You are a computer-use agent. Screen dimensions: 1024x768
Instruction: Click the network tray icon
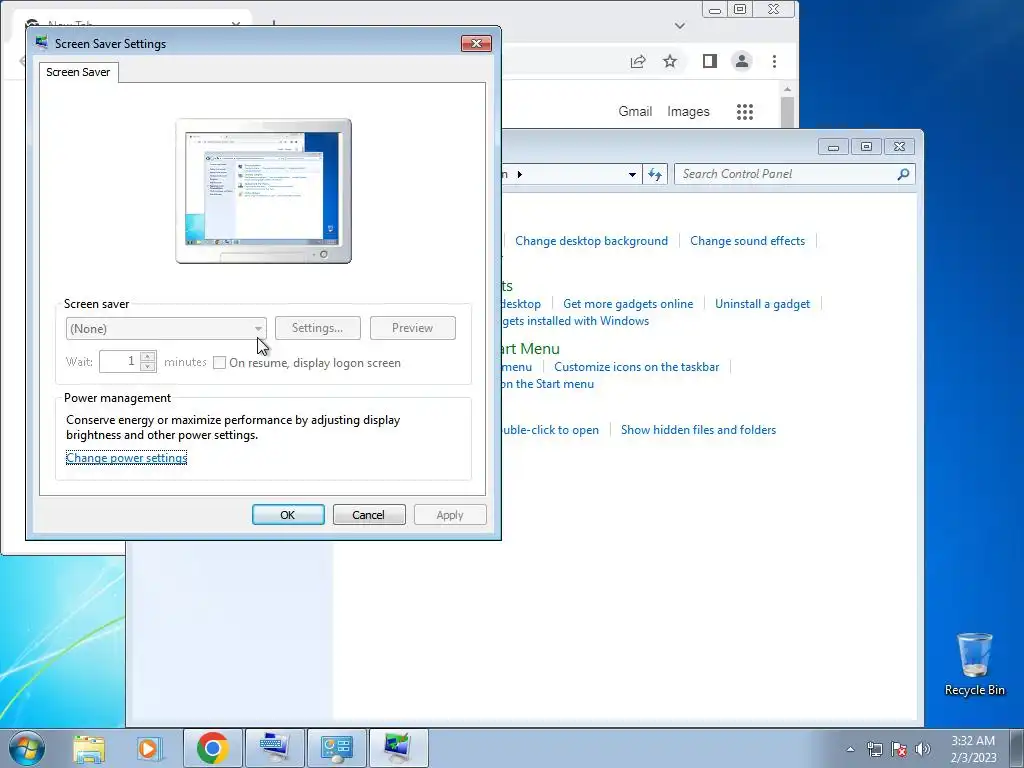(x=874, y=749)
